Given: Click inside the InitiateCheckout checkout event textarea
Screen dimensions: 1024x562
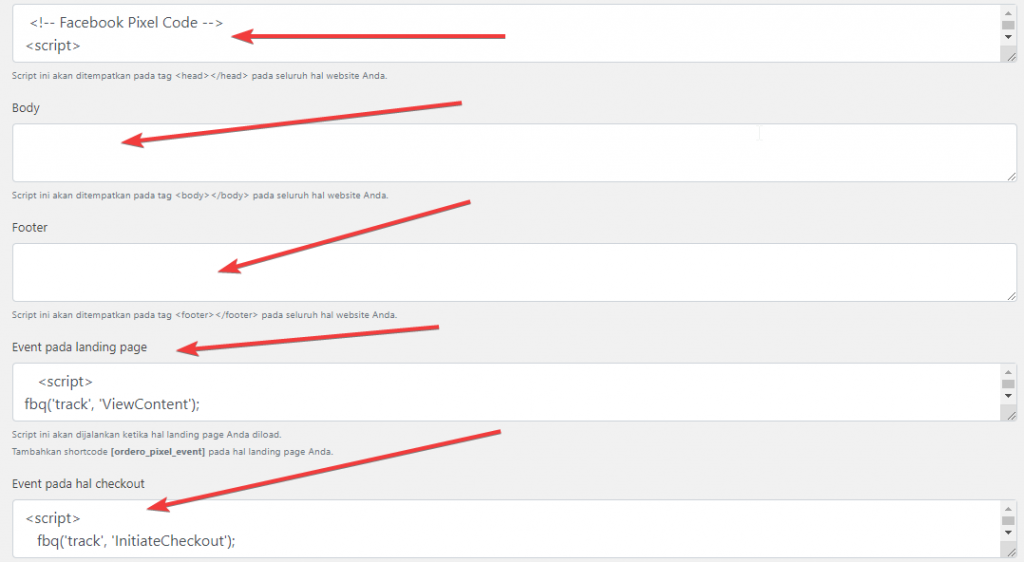Looking at the screenshot, I should pyautogui.click(x=506, y=529).
